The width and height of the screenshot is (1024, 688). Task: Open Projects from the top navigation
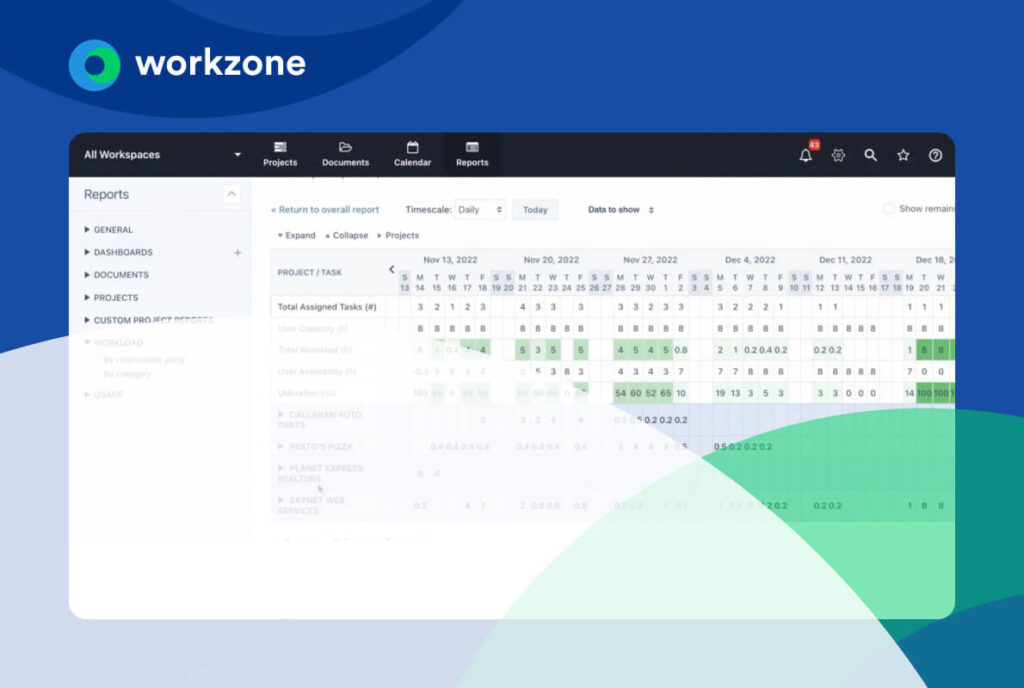click(x=280, y=155)
